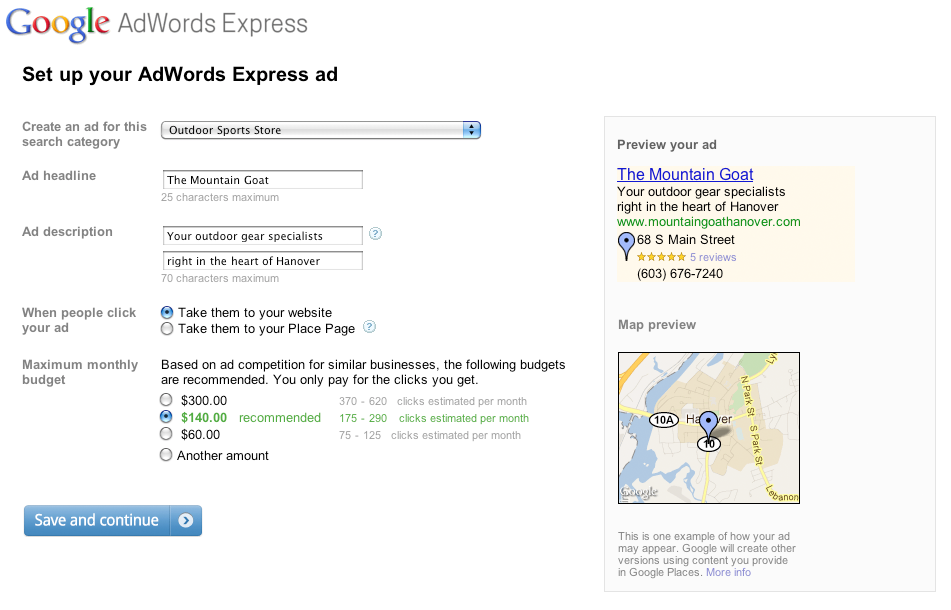Open the 5 reviews link

point(713,257)
